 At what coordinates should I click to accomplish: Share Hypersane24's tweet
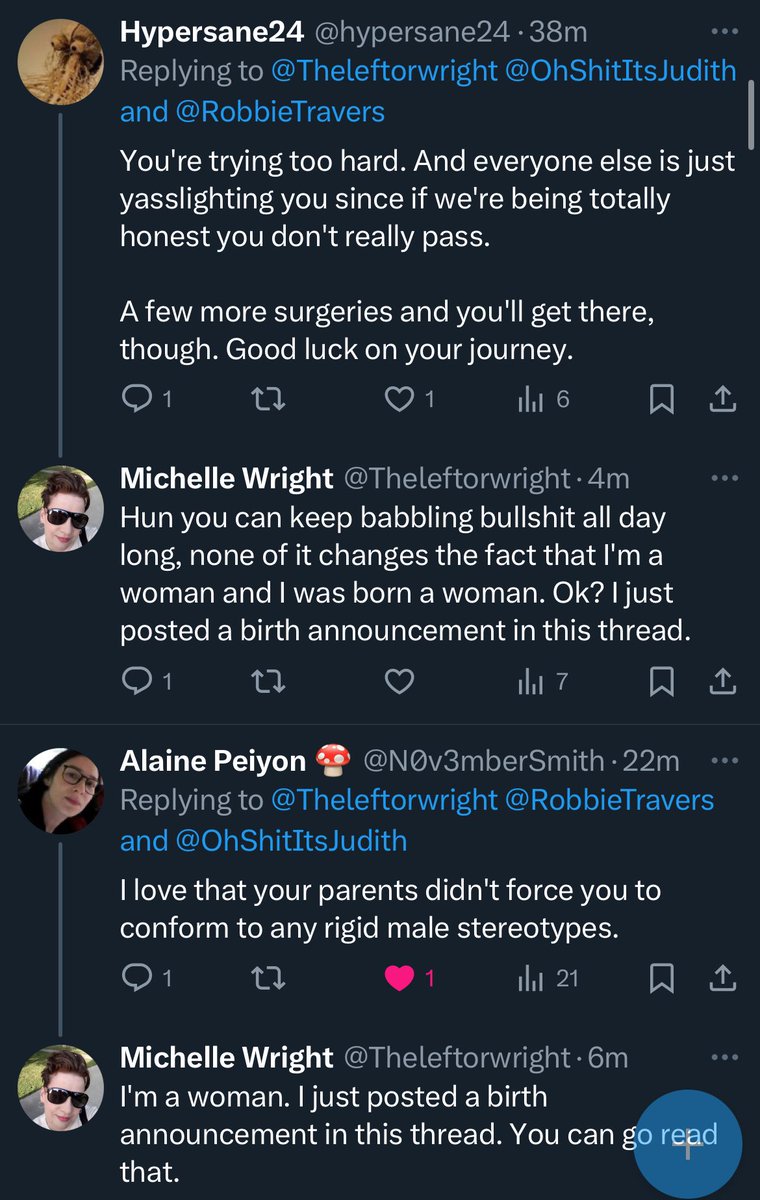click(x=722, y=400)
